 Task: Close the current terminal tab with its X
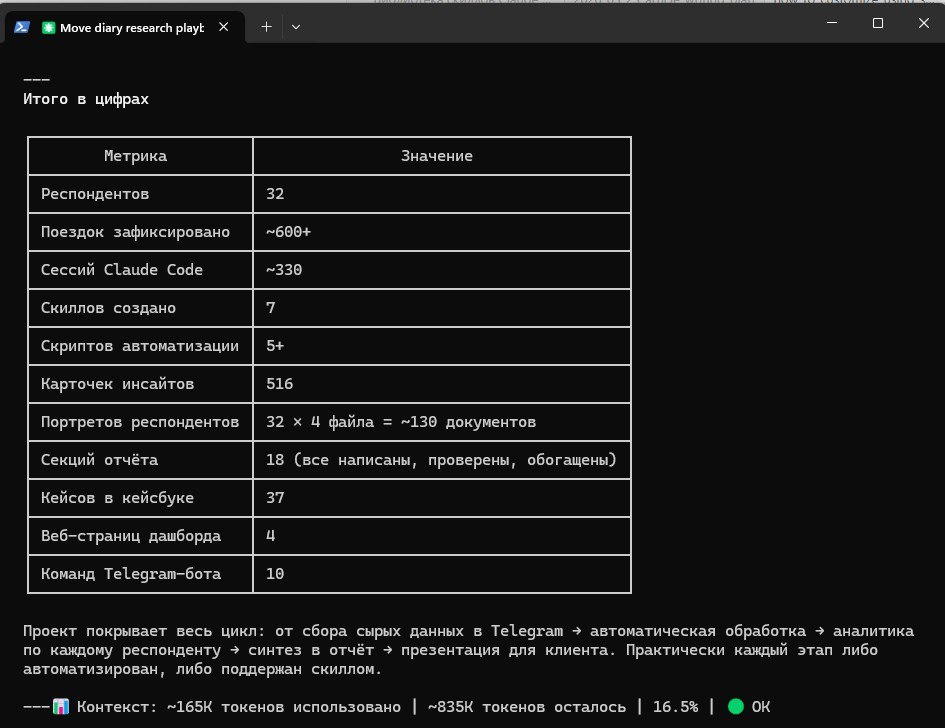pos(224,27)
